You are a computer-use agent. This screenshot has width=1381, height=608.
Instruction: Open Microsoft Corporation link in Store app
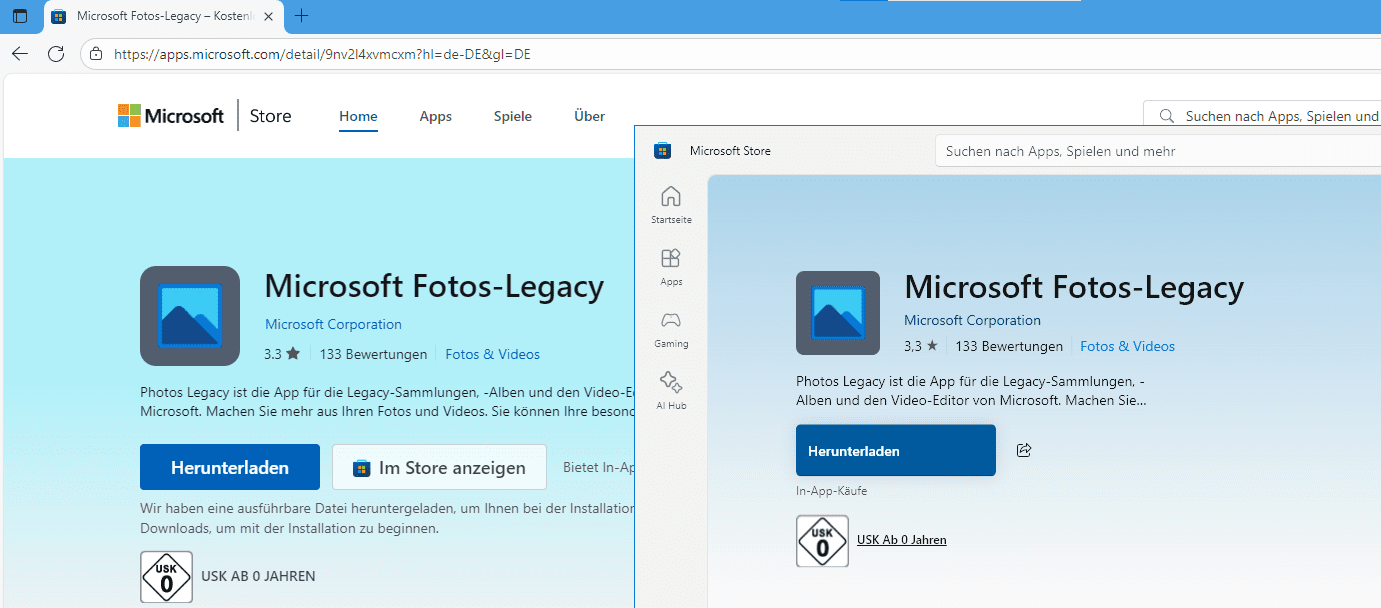coord(972,320)
